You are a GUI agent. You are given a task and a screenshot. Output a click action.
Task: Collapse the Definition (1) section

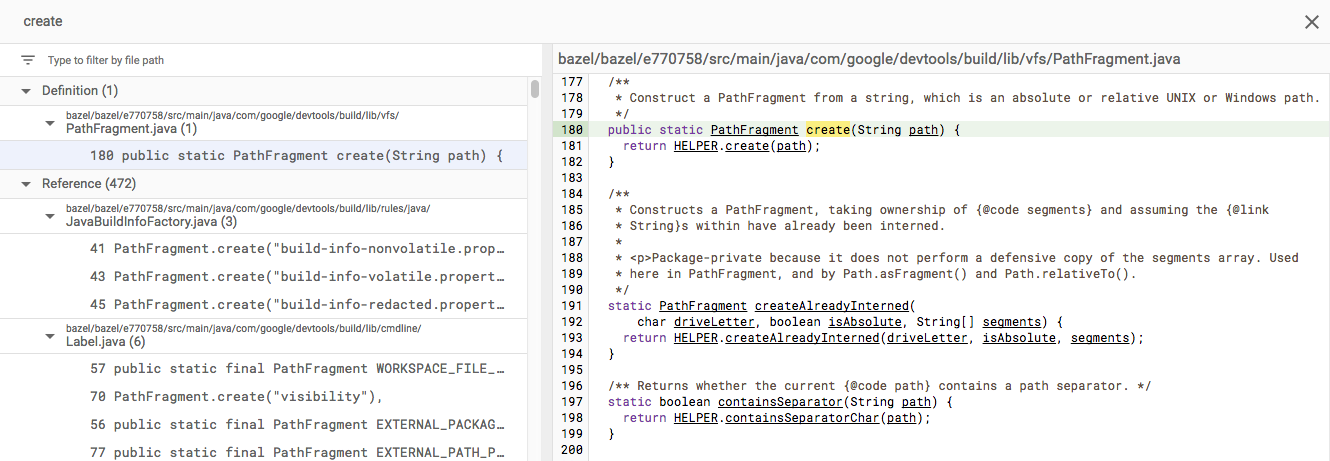point(27,90)
